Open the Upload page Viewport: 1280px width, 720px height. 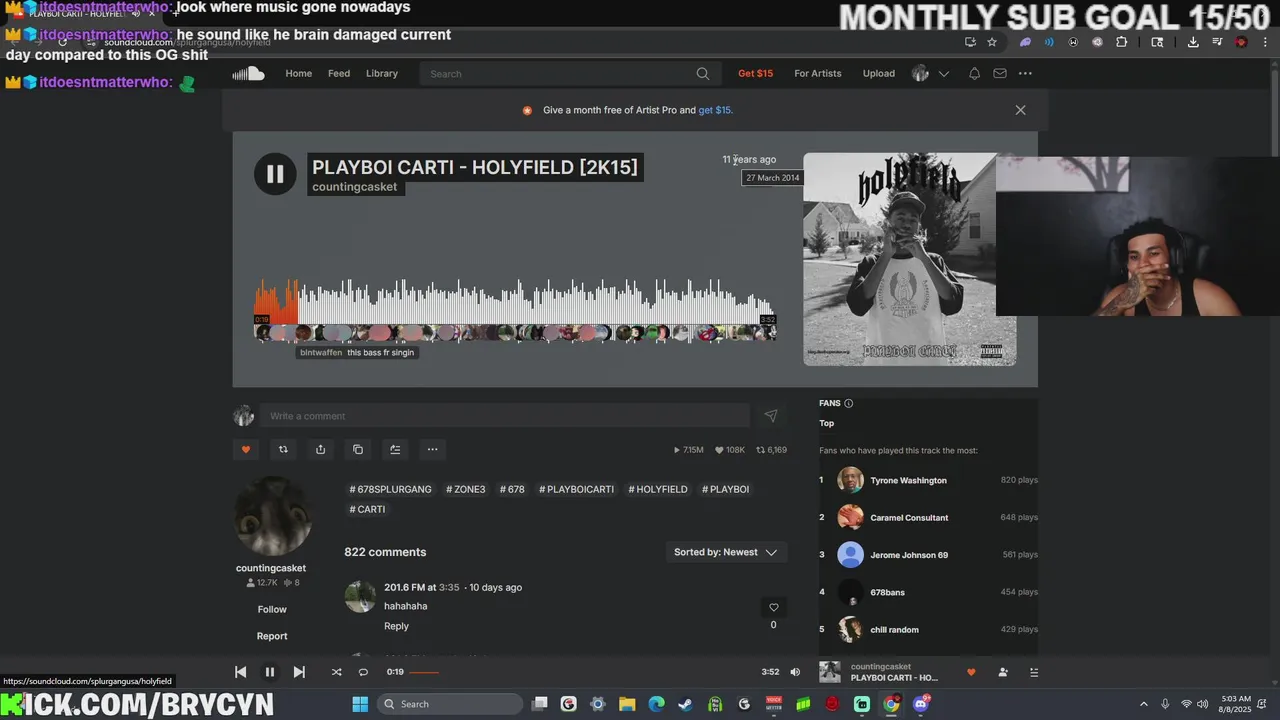coord(879,73)
